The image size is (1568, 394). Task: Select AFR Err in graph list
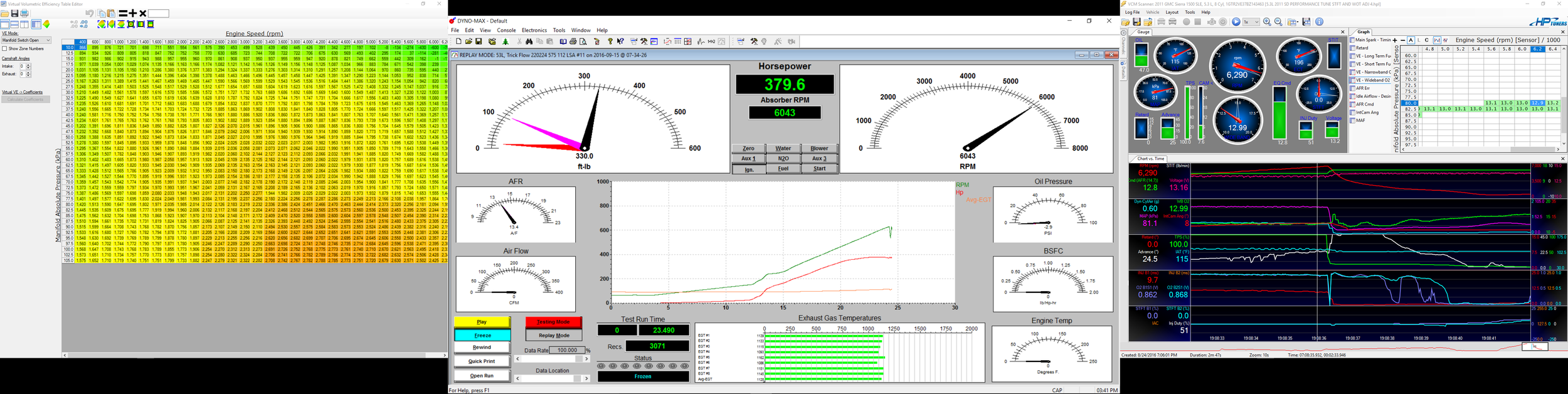coord(1362,88)
